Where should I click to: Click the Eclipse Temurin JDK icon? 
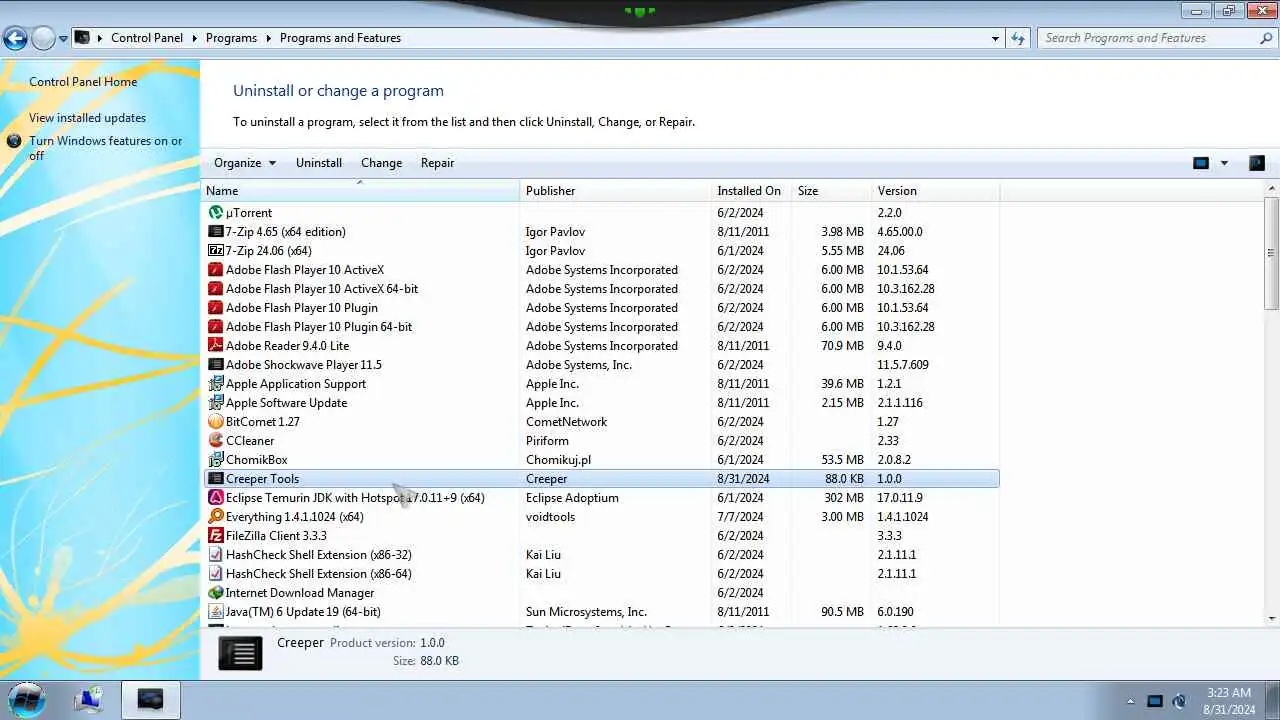pyautogui.click(x=216, y=497)
